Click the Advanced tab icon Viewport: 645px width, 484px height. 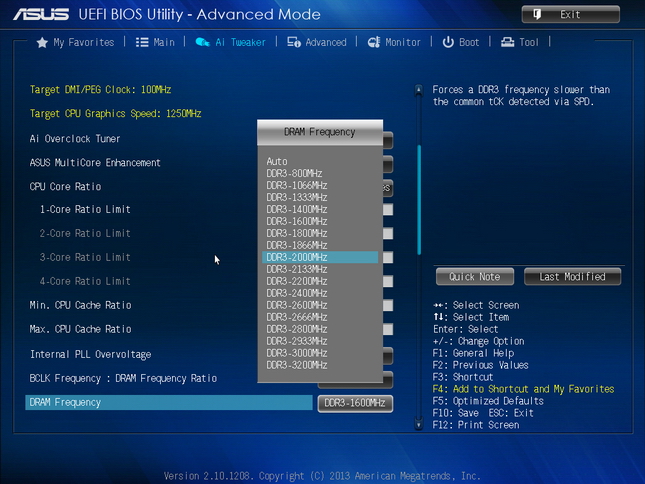pos(294,42)
